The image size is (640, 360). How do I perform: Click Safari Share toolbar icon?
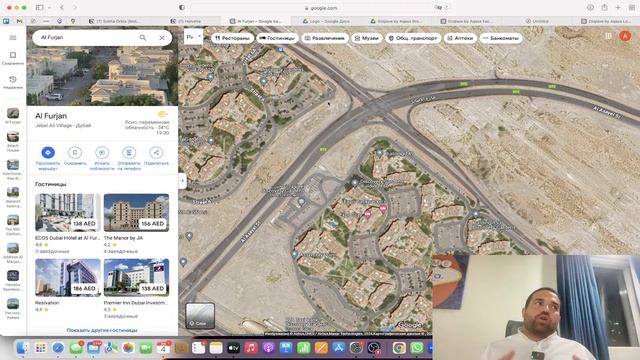[x=604, y=8]
